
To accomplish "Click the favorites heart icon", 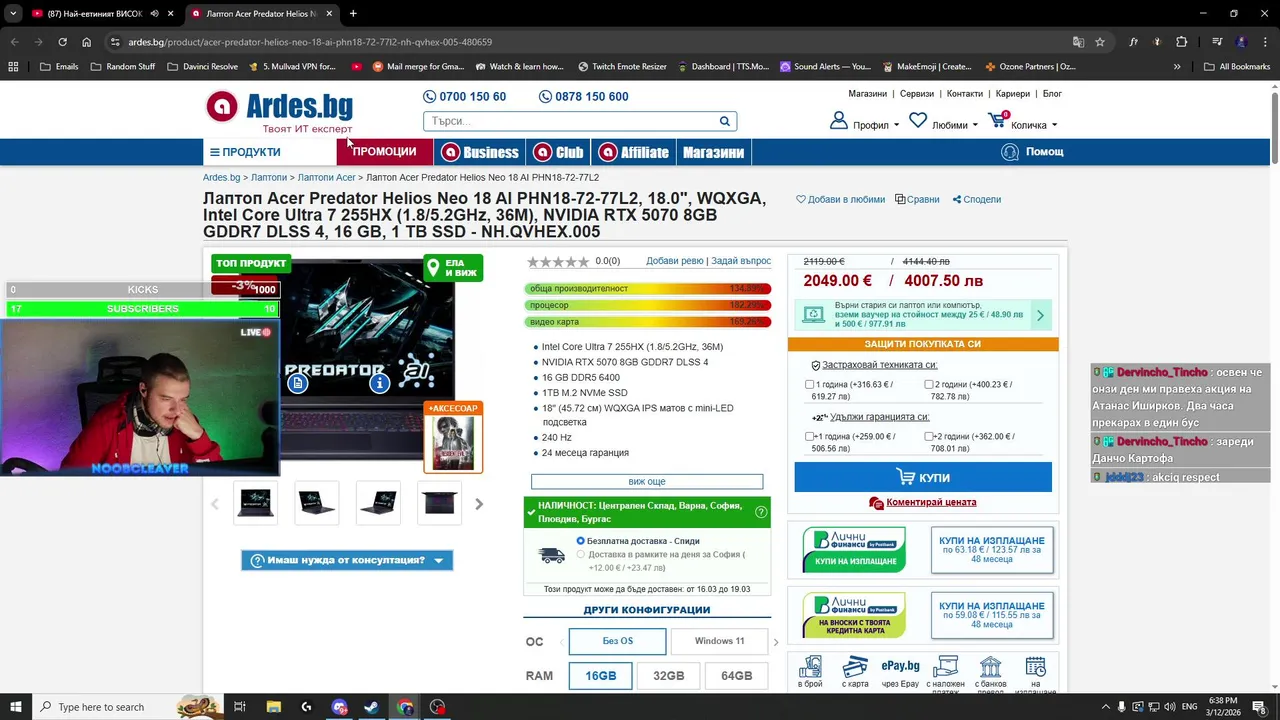I will pyautogui.click(x=918, y=120).
